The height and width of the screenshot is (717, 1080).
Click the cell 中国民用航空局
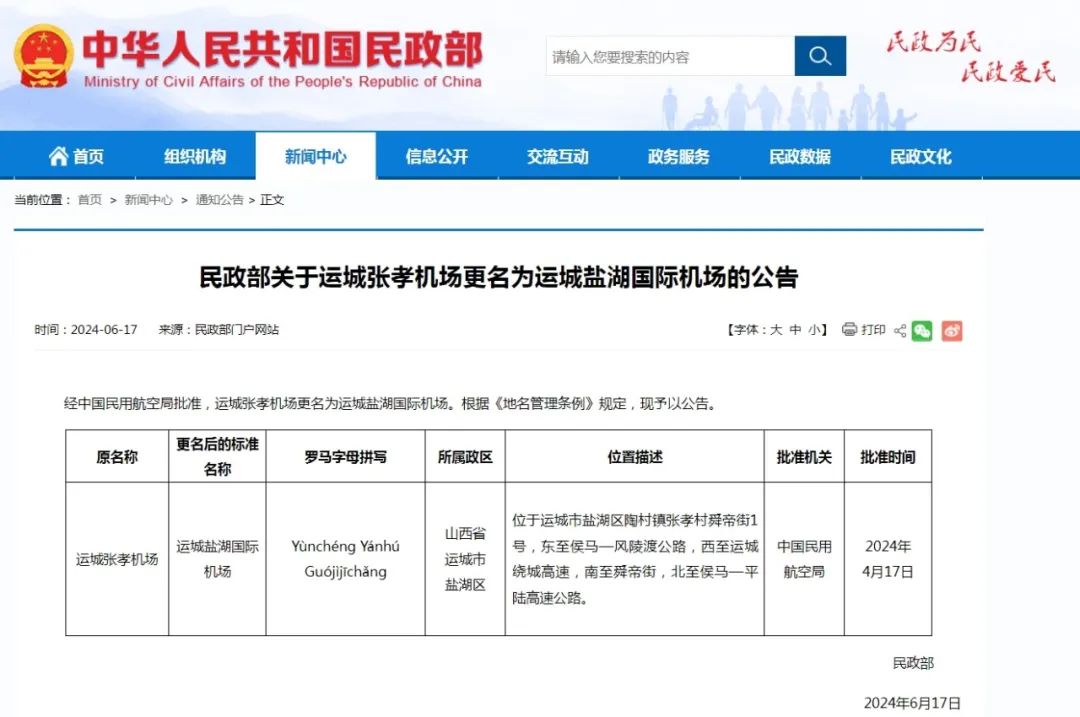(x=804, y=559)
